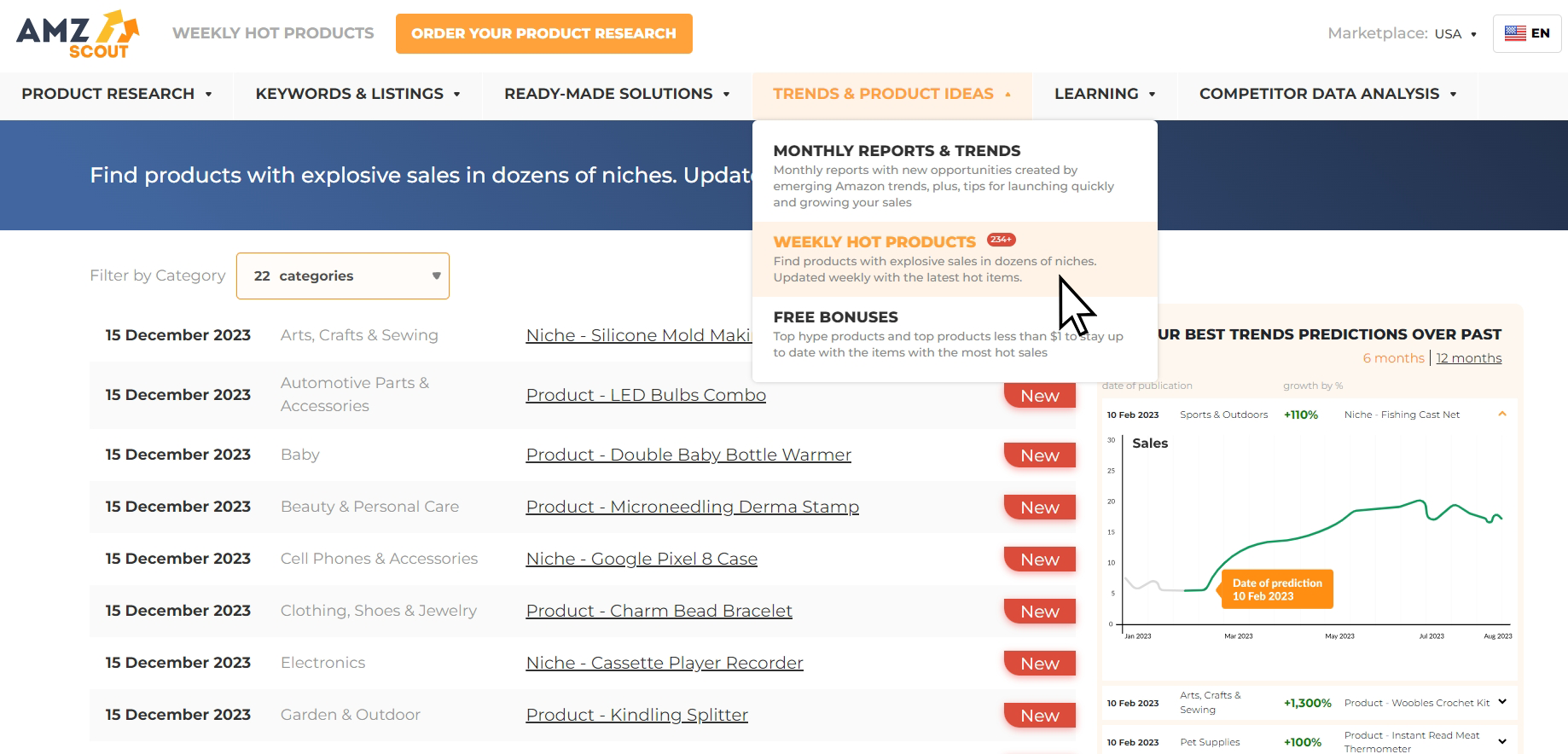Click 'Arts, Crafts & Sewing' category in first row

[359, 335]
